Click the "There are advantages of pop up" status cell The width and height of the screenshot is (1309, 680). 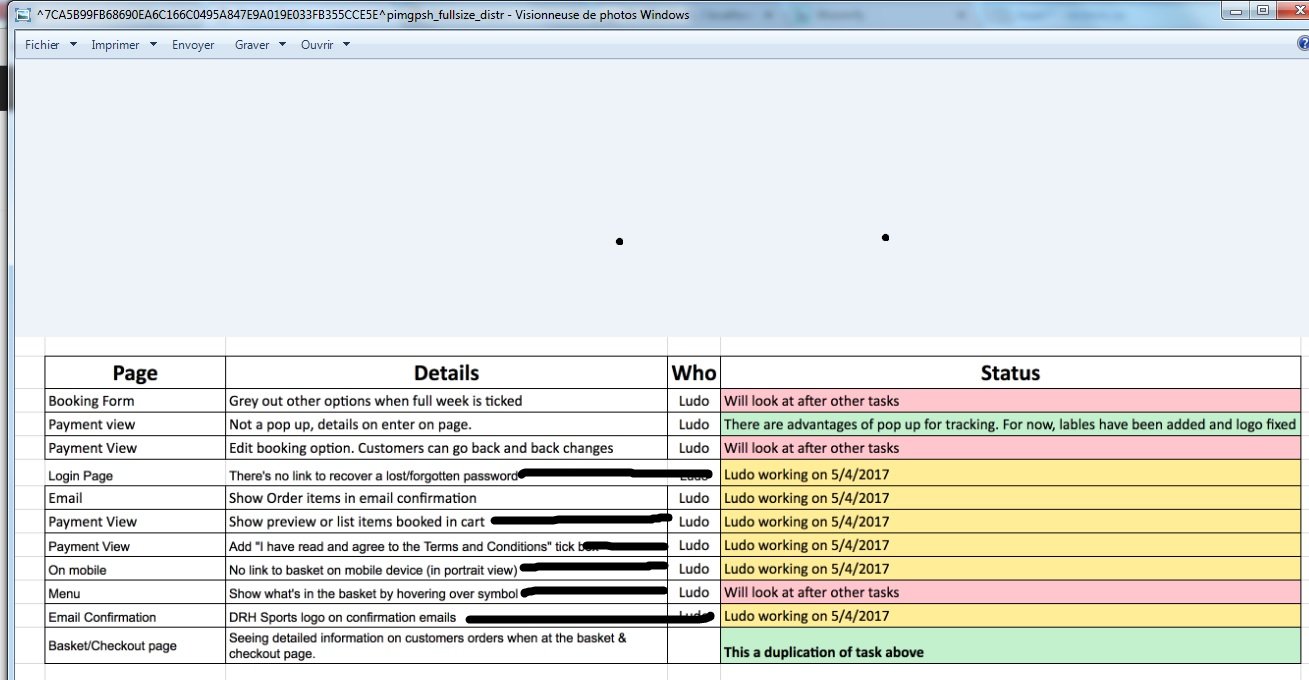(x=1010, y=424)
